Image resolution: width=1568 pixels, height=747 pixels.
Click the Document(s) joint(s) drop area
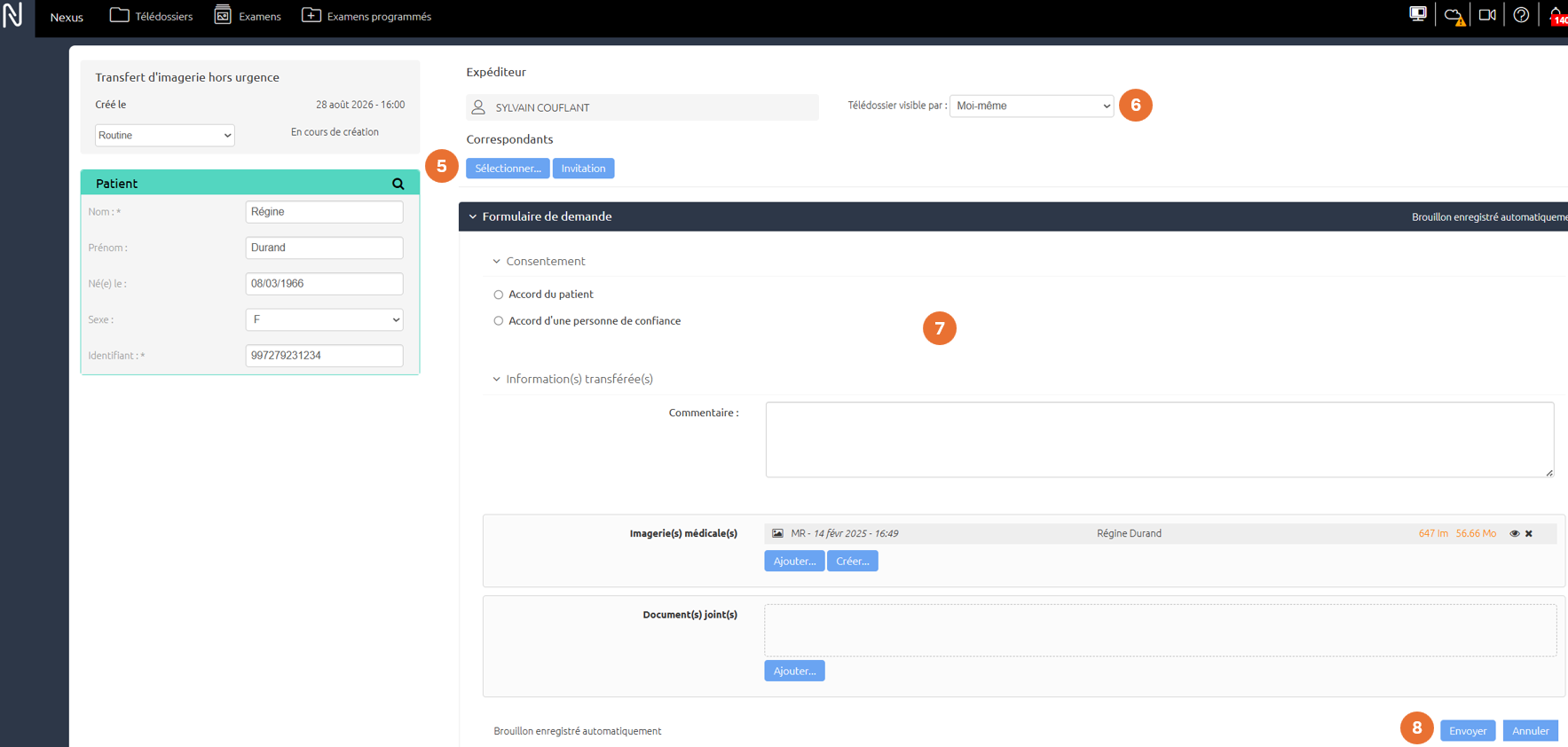tap(1161, 631)
